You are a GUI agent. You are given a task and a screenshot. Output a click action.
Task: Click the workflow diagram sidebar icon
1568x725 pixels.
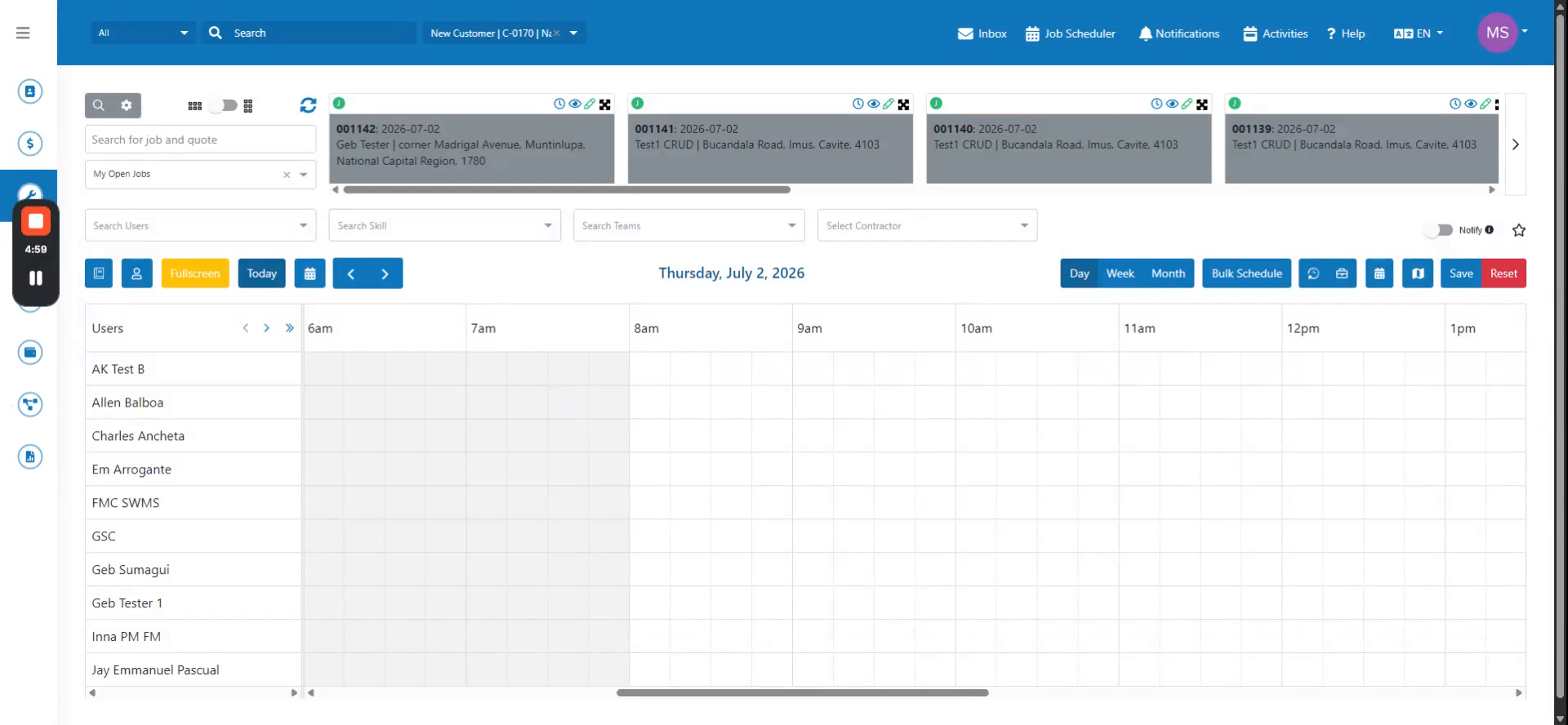pyautogui.click(x=30, y=404)
